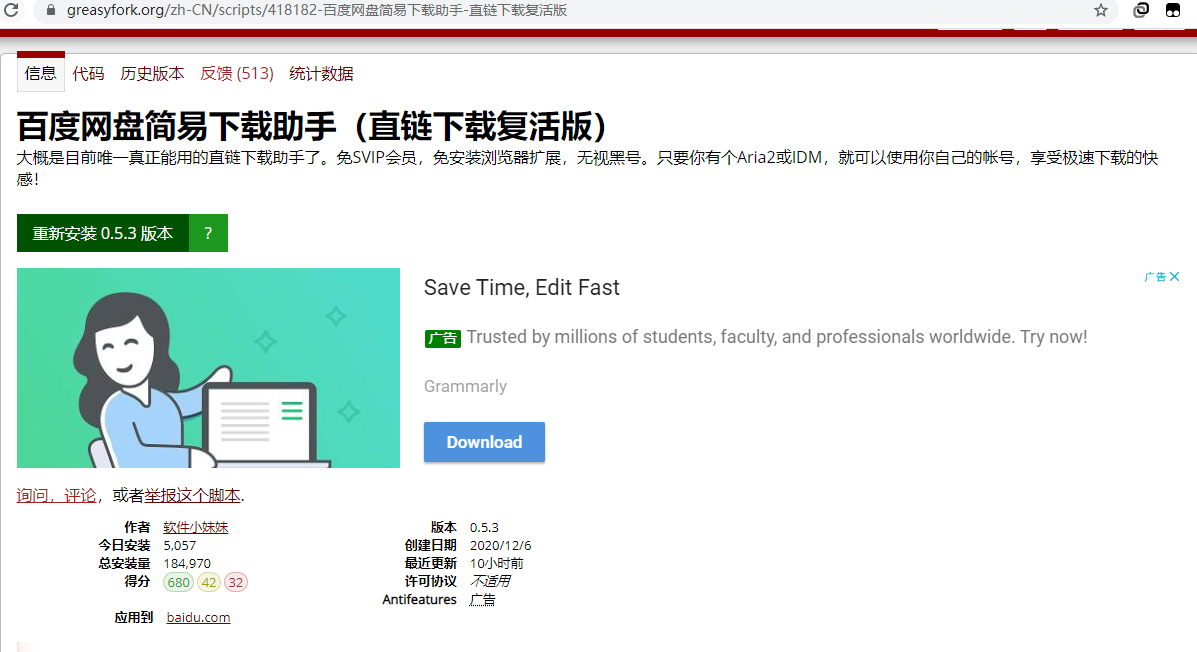The height and width of the screenshot is (652, 1197).
Task: Reload the current page
Action: [x=13, y=11]
